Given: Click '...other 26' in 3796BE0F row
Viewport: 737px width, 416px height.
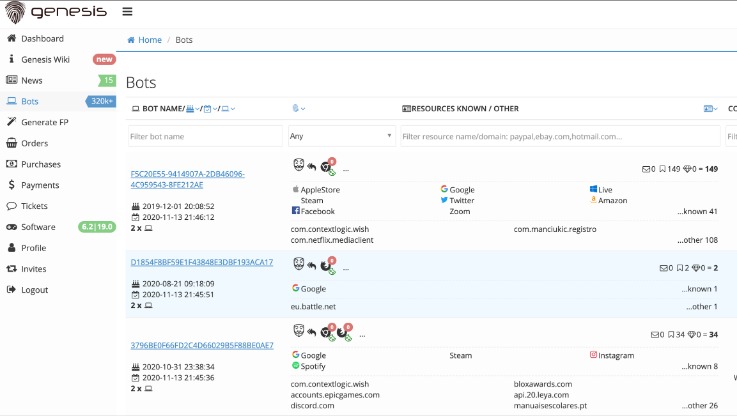Looking at the screenshot, I should pos(699,405).
